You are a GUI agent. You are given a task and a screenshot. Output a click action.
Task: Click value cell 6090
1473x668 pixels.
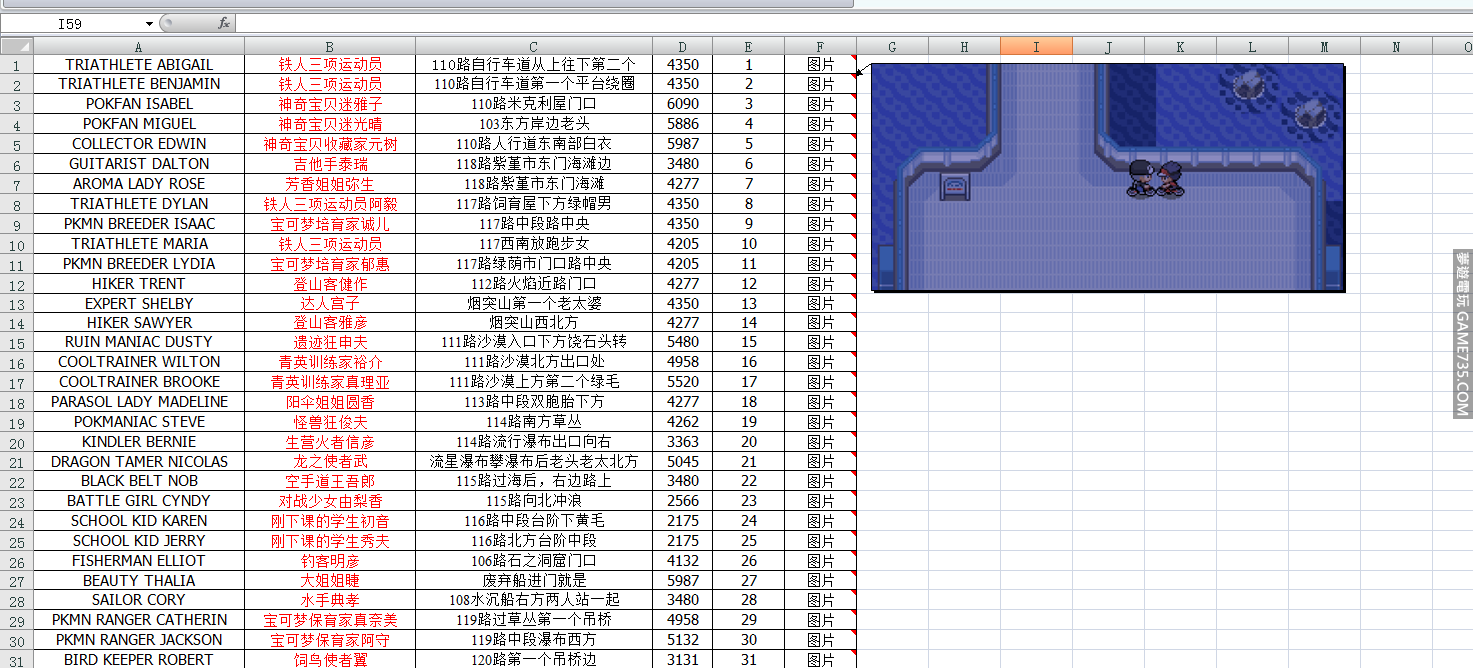(682, 104)
